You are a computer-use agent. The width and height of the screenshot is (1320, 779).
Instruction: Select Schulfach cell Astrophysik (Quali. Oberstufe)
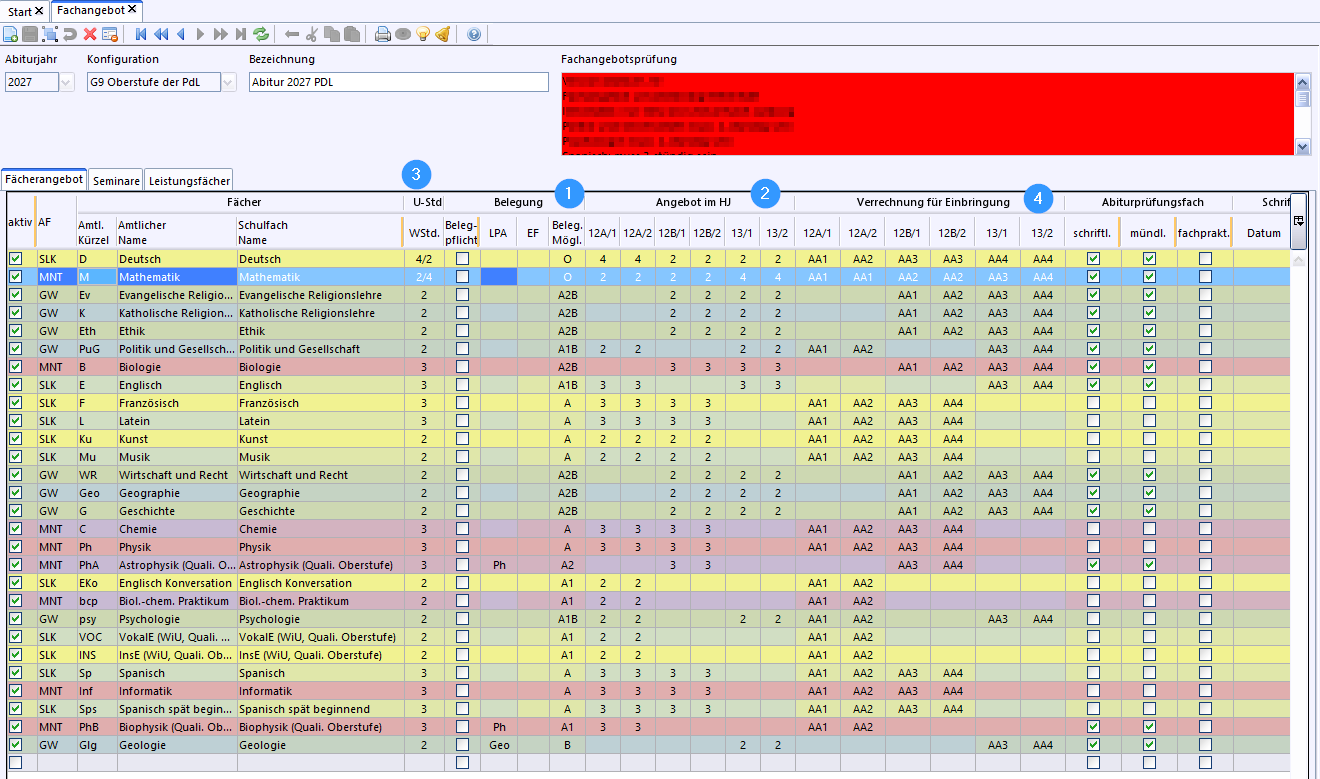[x=320, y=565]
